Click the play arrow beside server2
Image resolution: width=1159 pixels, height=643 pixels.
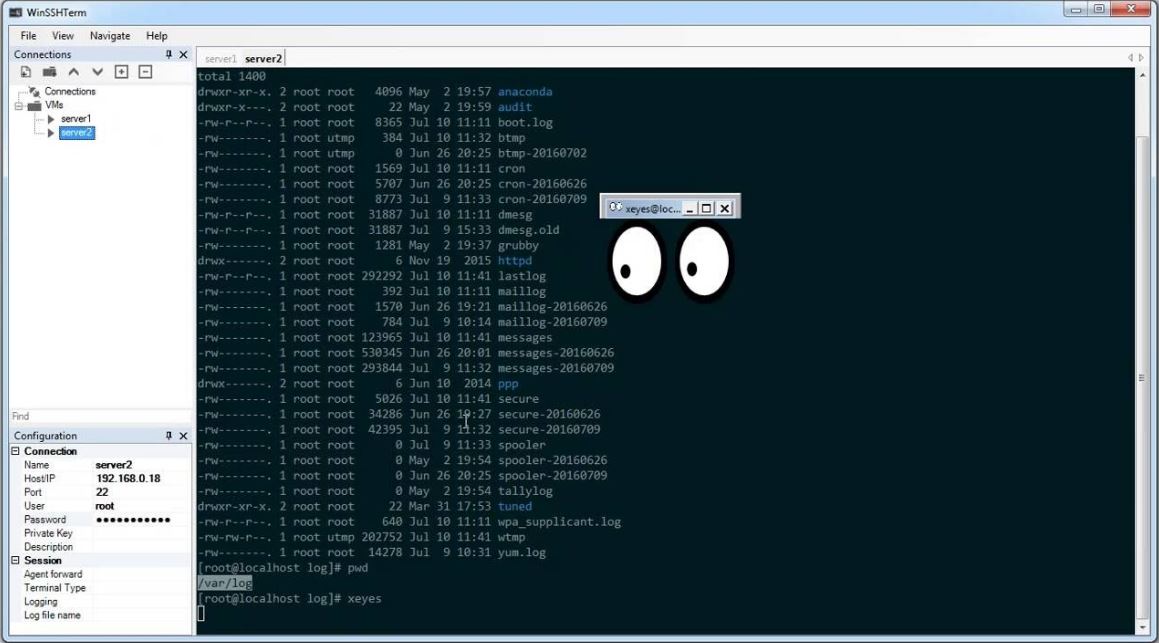51,133
